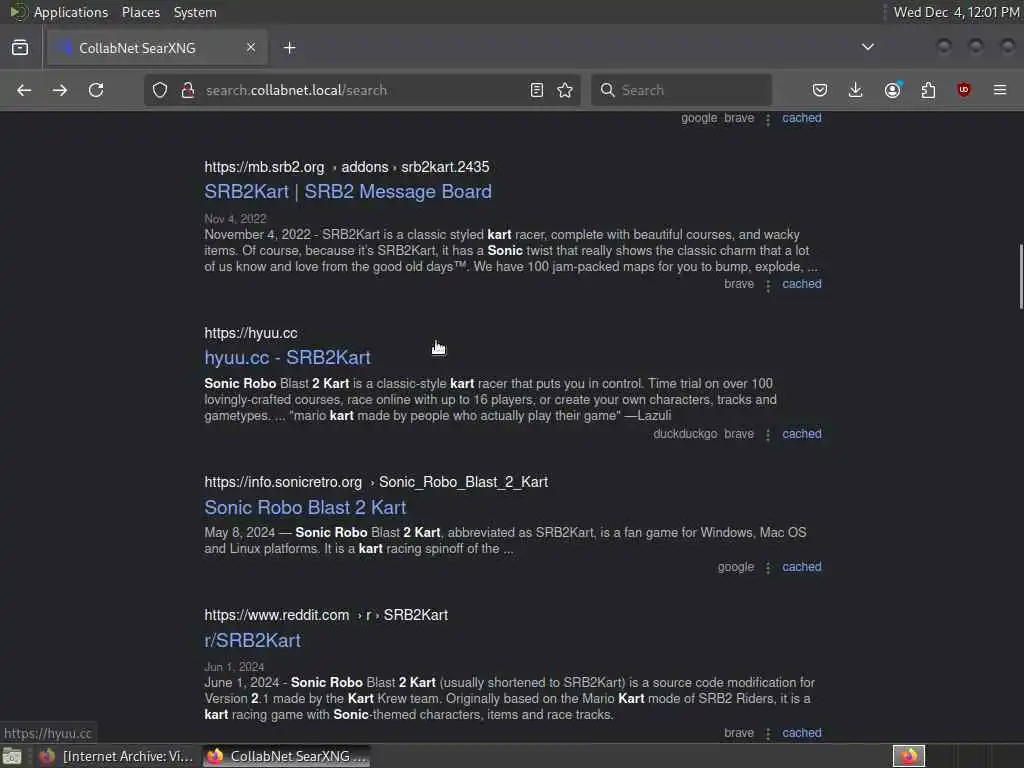Go forward to the next page
1024x768 pixels.
click(60, 90)
